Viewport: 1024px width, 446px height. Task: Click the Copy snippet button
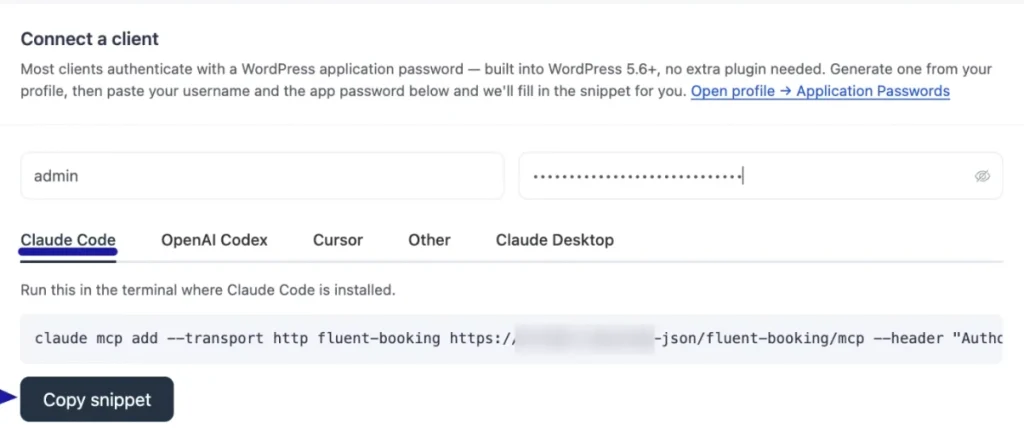point(97,399)
